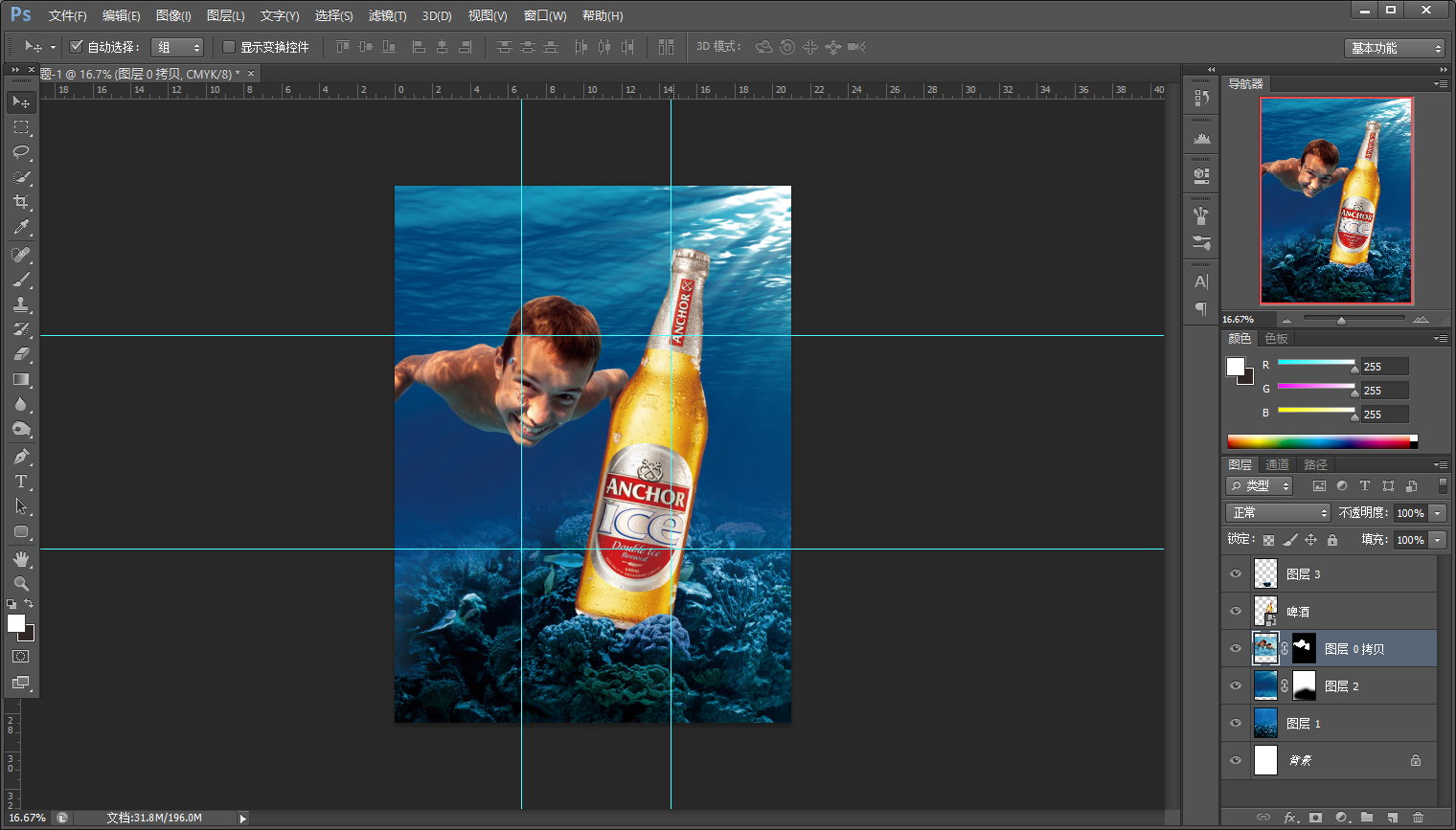Hide layer 图层 2 eye icon

pos(1236,686)
